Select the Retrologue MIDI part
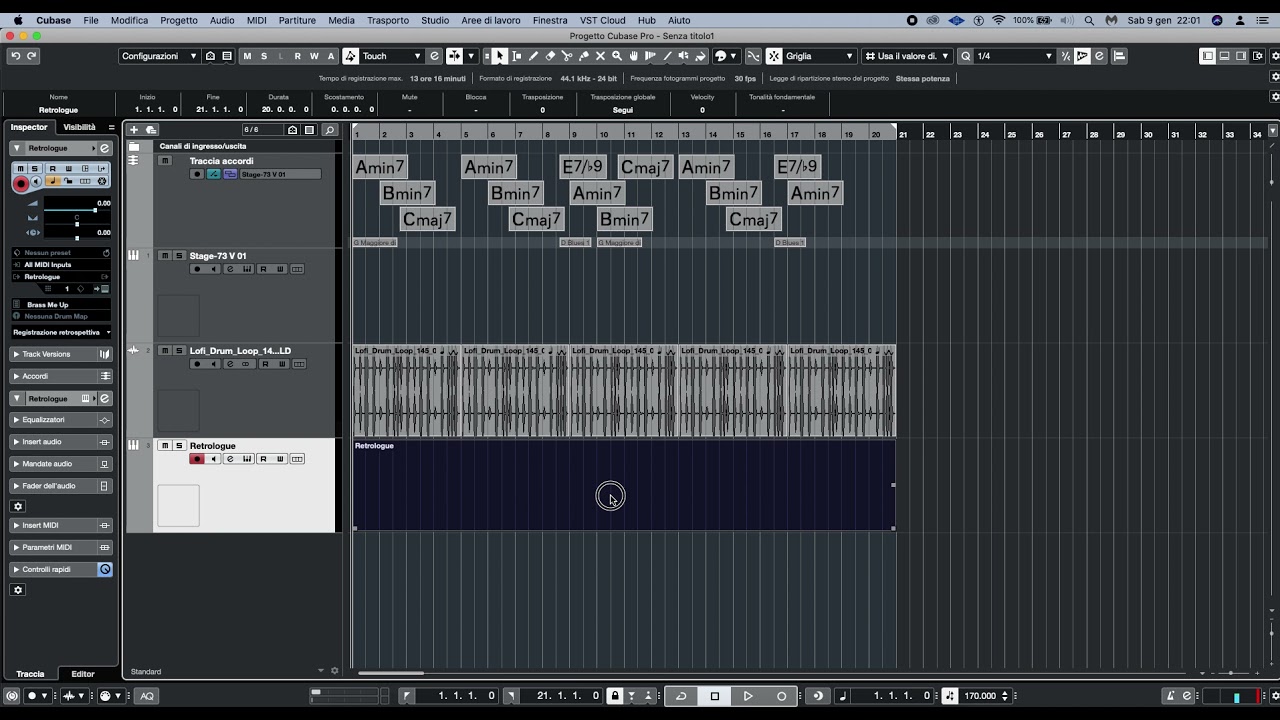1280x720 pixels. [x=624, y=485]
